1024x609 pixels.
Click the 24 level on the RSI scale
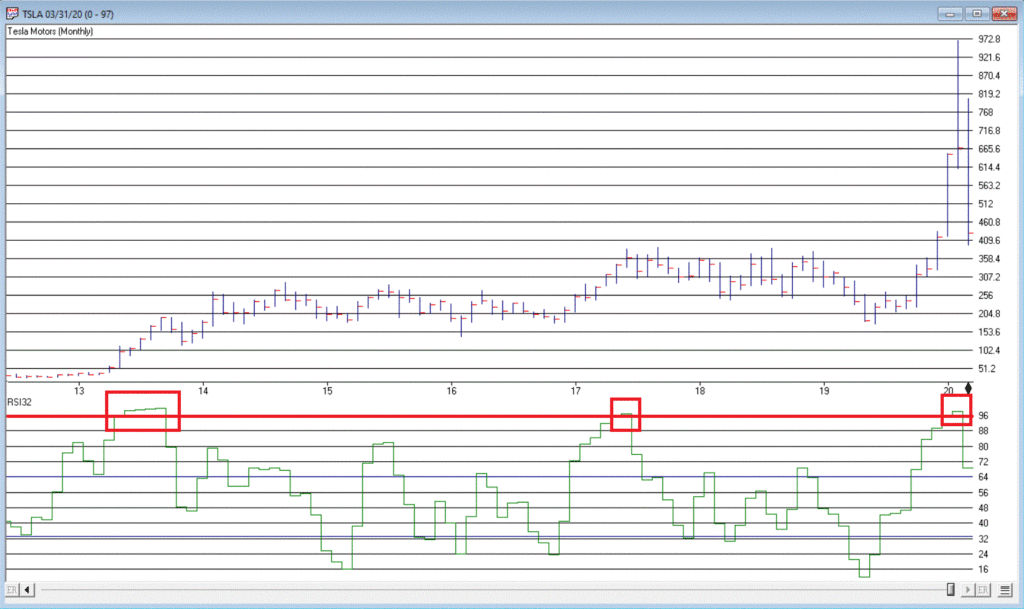983,554
